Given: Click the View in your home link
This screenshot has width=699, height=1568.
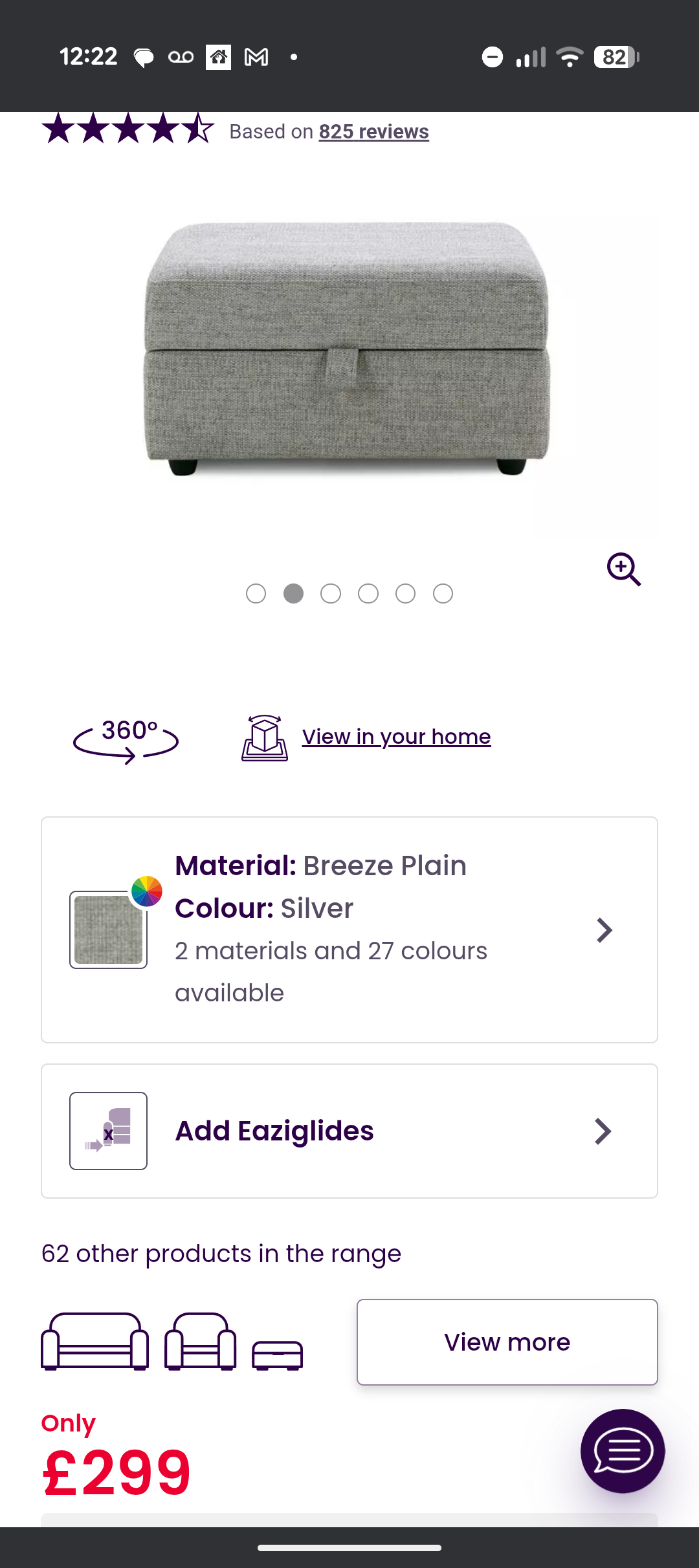Looking at the screenshot, I should click(396, 737).
